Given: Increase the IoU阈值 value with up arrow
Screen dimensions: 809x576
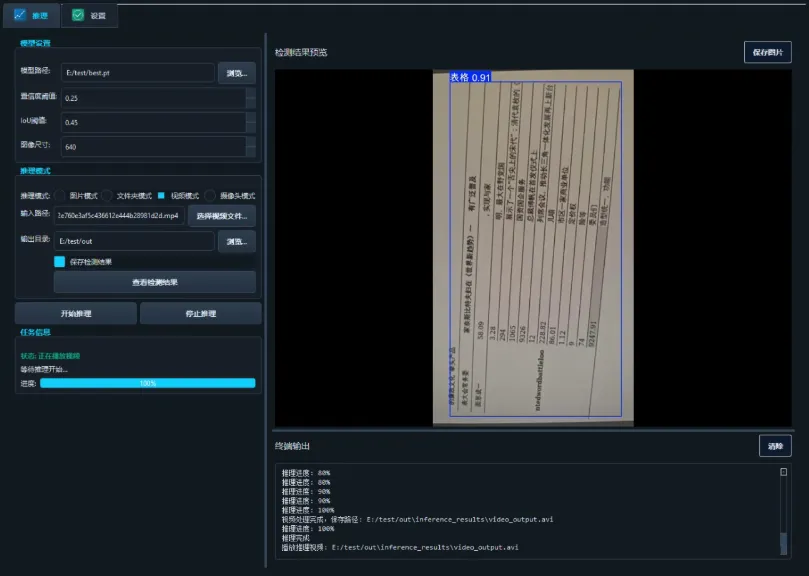Looking at the screenshot, I should pos(251,118).
